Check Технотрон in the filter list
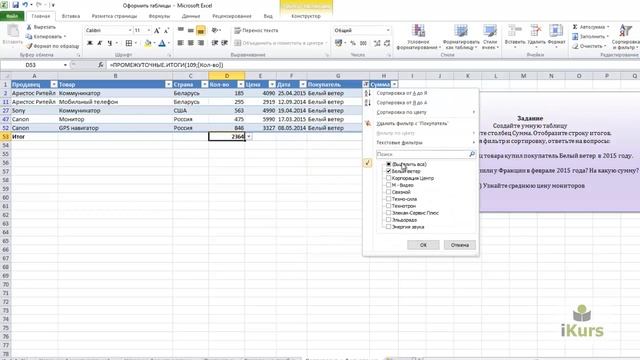This screenshot has width=640, height=360. [389, 206]
